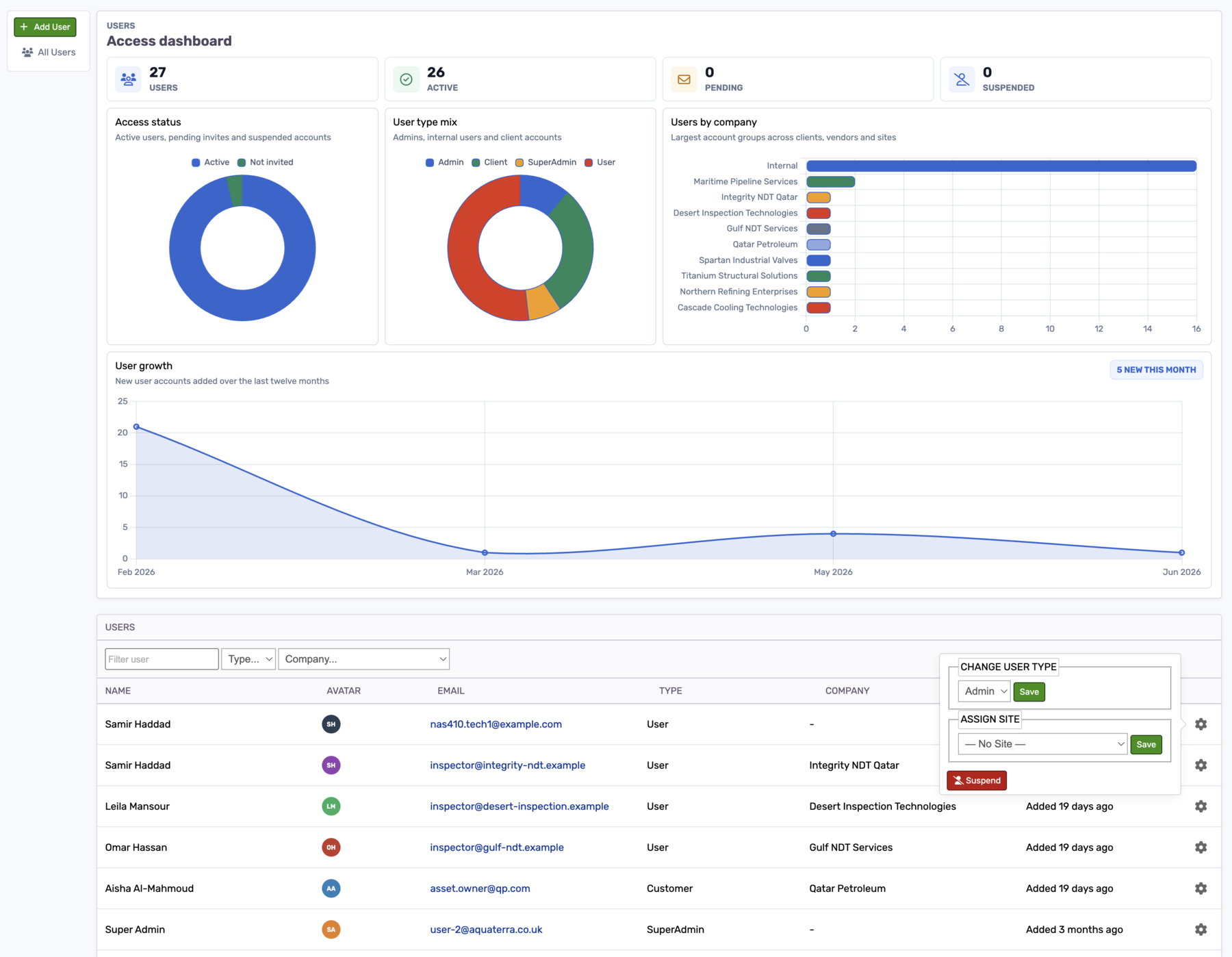The image size is (1232, 957).
Task: Save the Change User Type selection
Action: 1029,692
